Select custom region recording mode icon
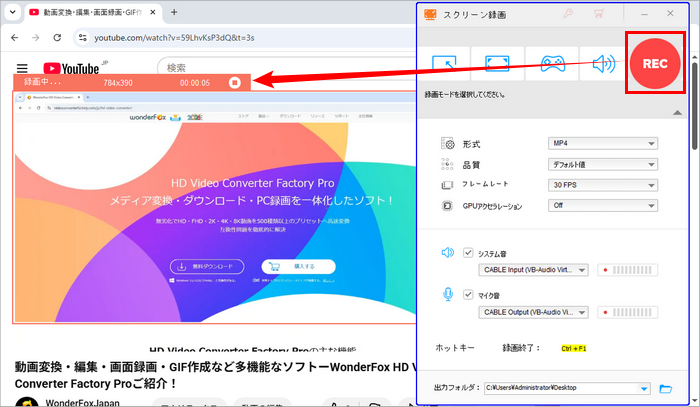Image resolution: width=700 pixels, height=407 pixels. tap(444, 64)
